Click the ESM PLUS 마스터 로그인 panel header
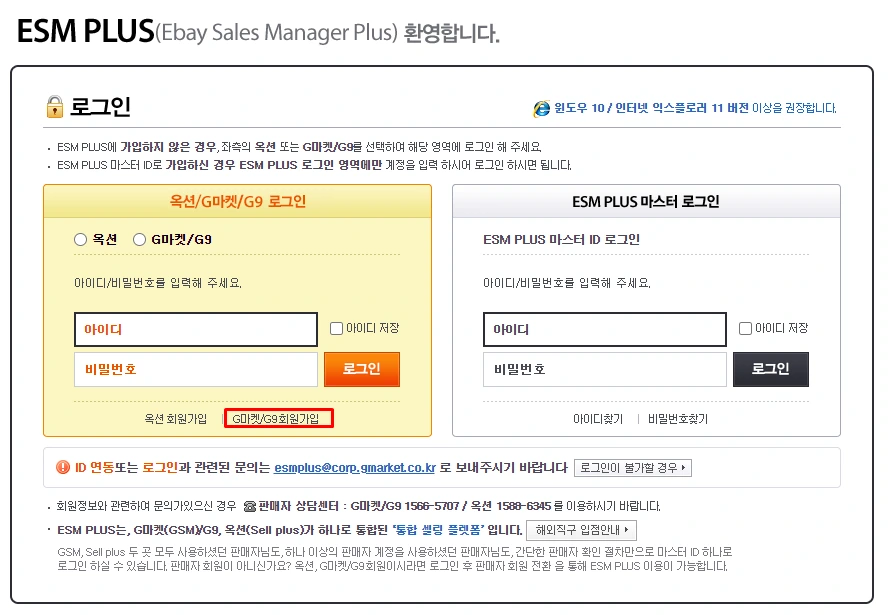 [x=646, y=201]
